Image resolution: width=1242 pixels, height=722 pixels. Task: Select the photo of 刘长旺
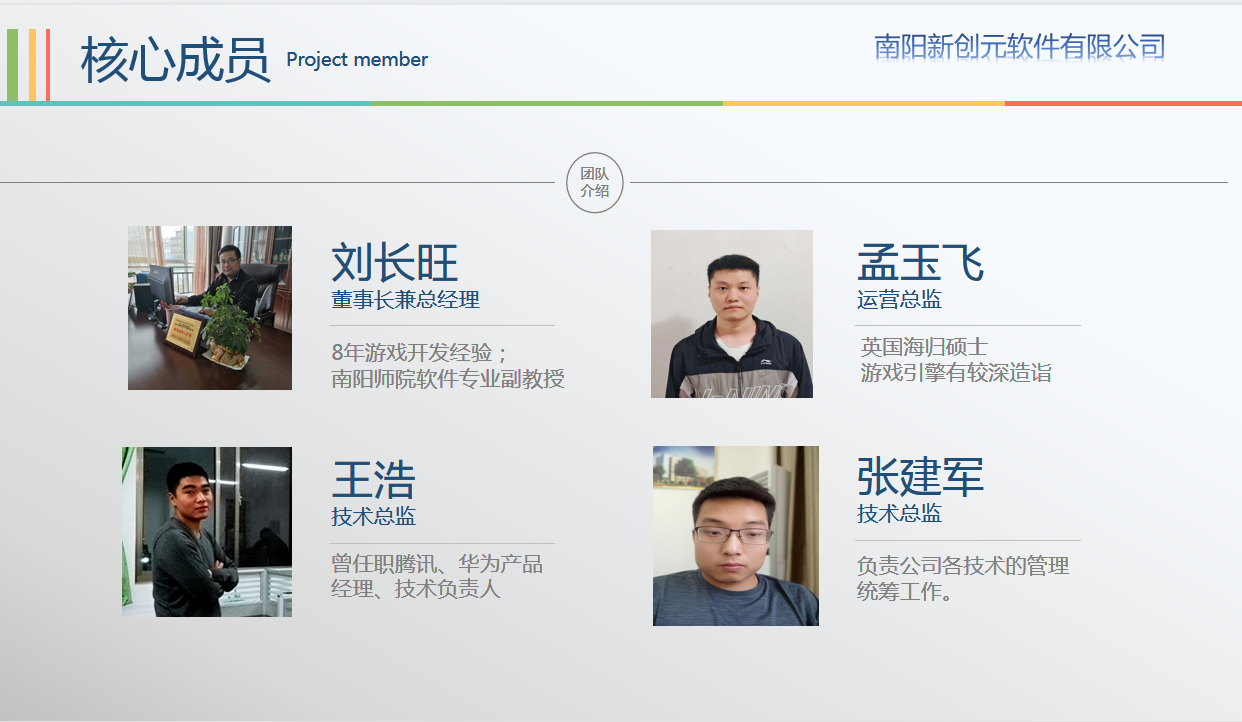[x=210, y=308]
